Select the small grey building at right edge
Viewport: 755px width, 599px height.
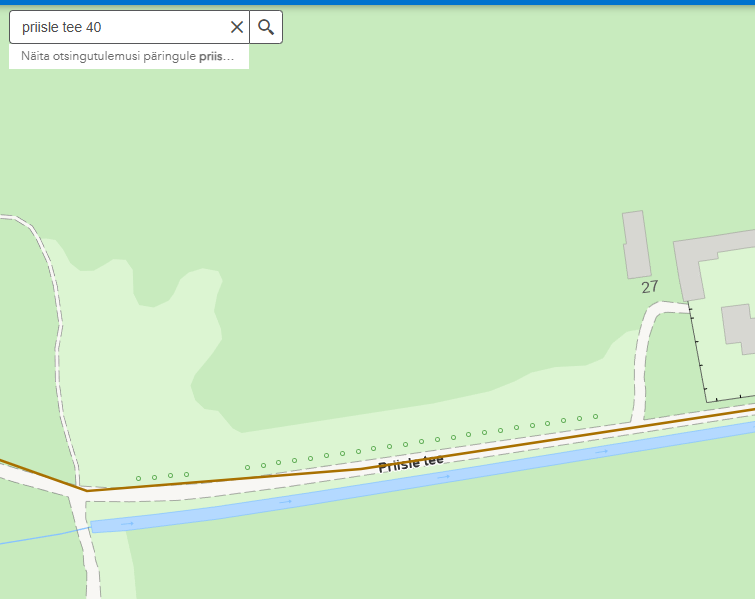739,329
